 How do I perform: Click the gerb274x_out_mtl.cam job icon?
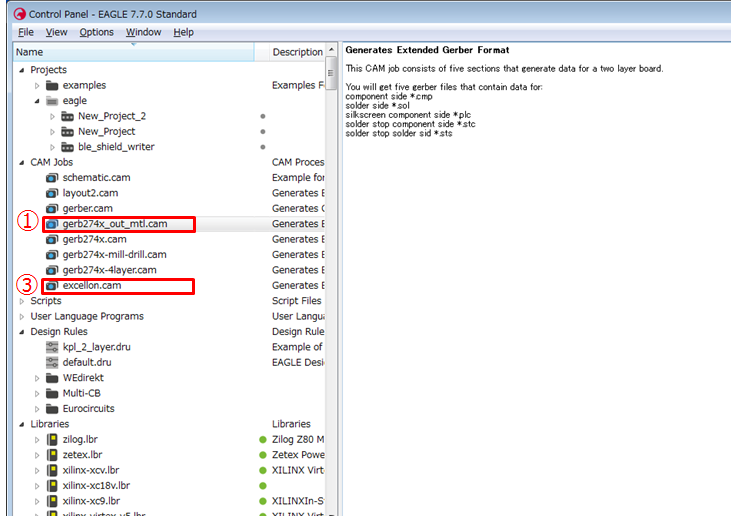(x=52, y=224)
